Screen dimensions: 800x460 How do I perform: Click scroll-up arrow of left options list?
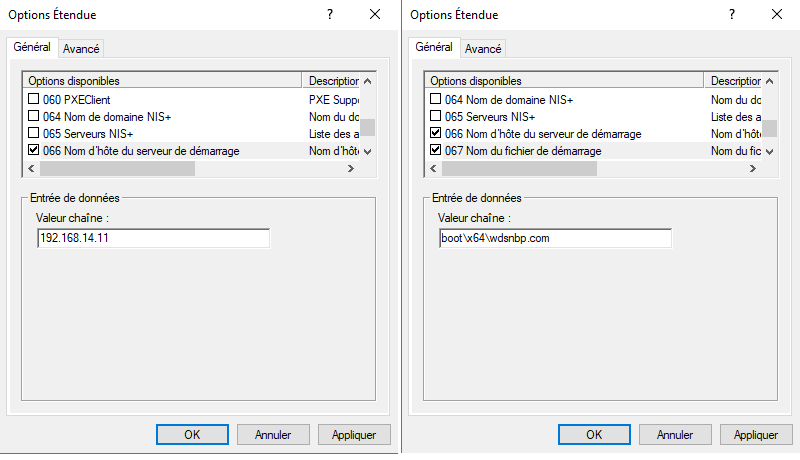pyautogui.click(x=368, y=81)
